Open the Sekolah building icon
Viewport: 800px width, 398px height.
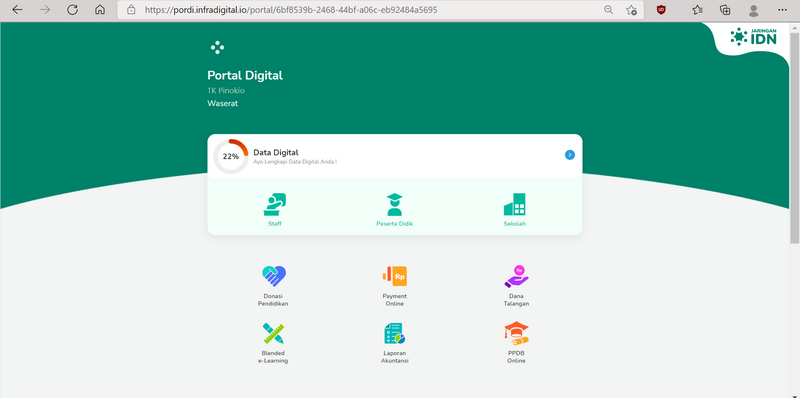[514, 204]
